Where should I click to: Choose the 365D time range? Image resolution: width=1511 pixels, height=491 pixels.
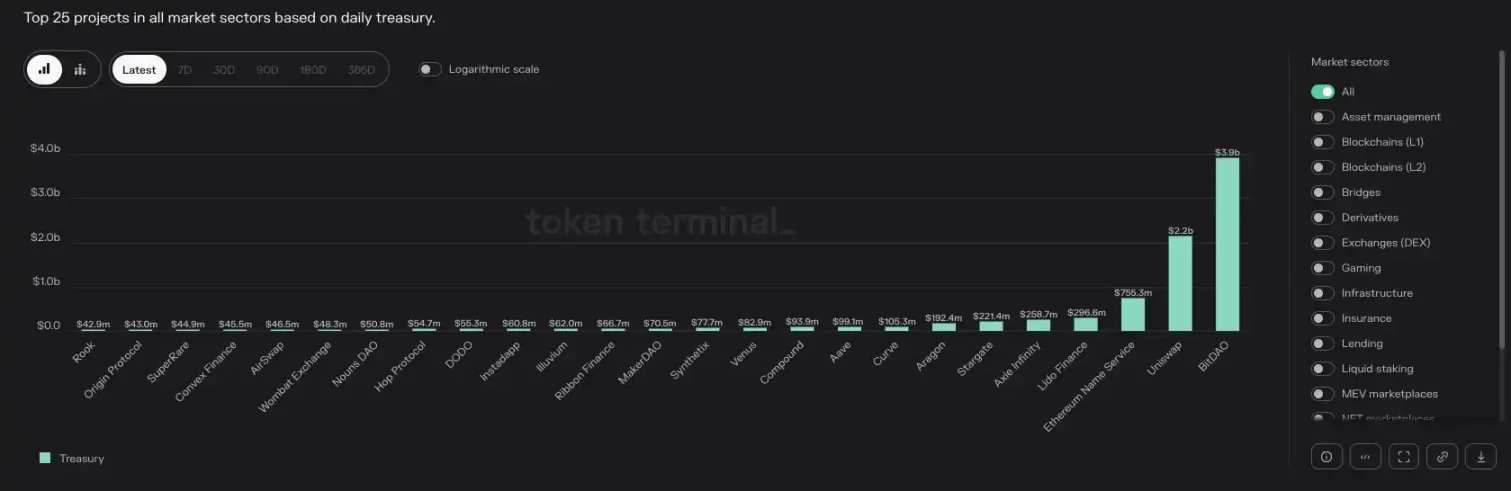pyautogui.click(x=361, y=70)
